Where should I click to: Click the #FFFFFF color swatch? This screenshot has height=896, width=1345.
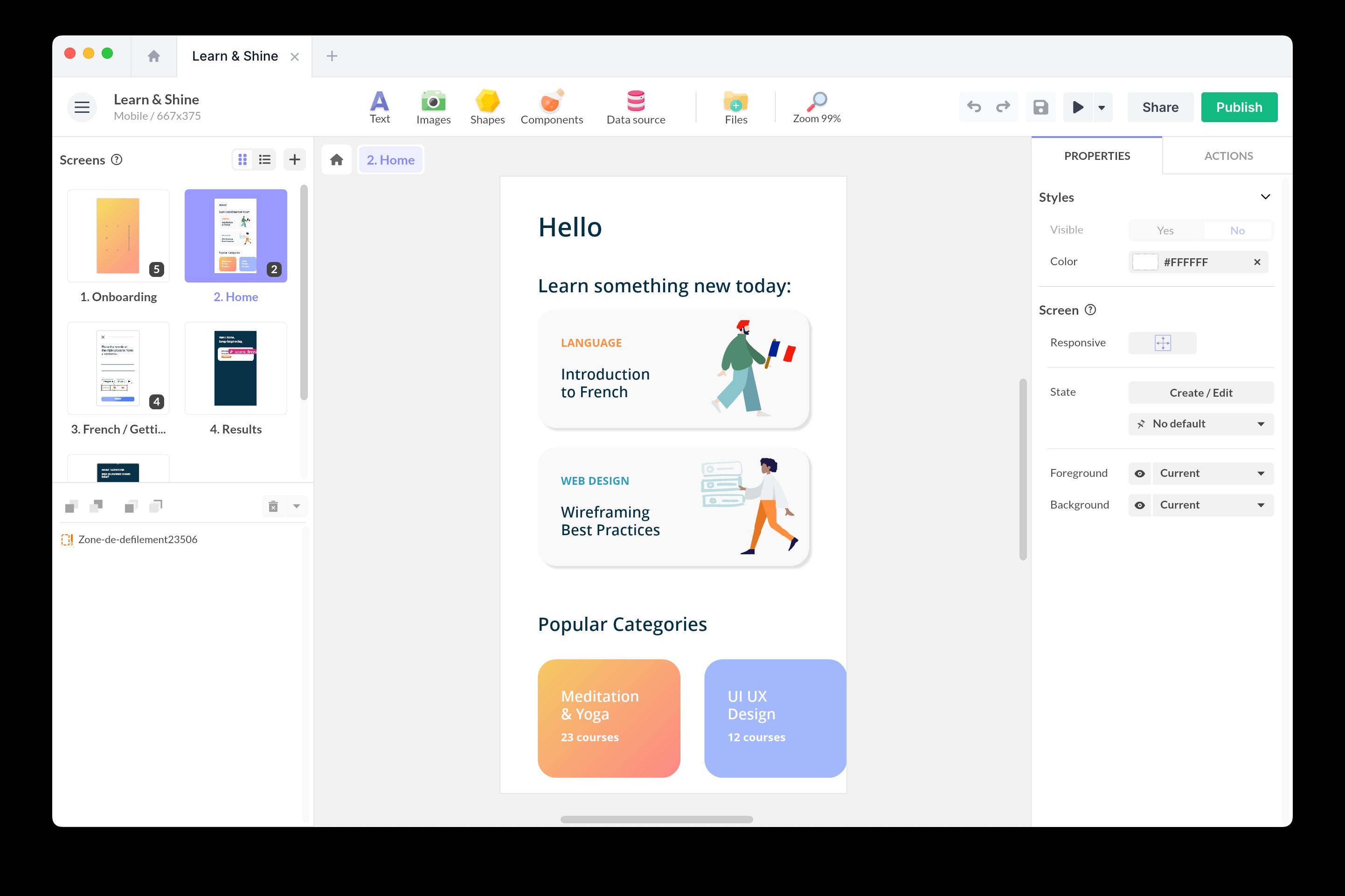[x=1145, y=262]
